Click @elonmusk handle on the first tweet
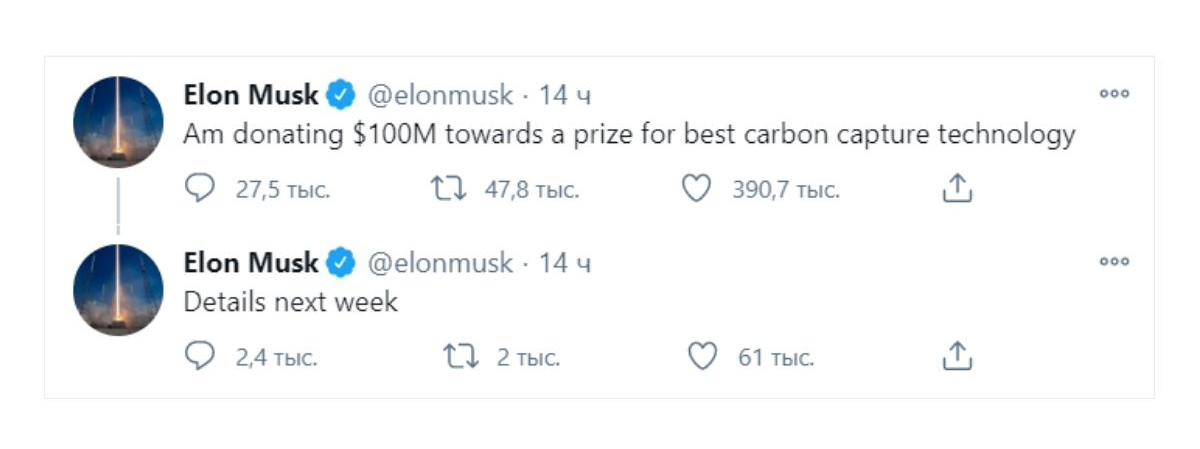This screenshot has height=449, width=1200. pos(440,96)
